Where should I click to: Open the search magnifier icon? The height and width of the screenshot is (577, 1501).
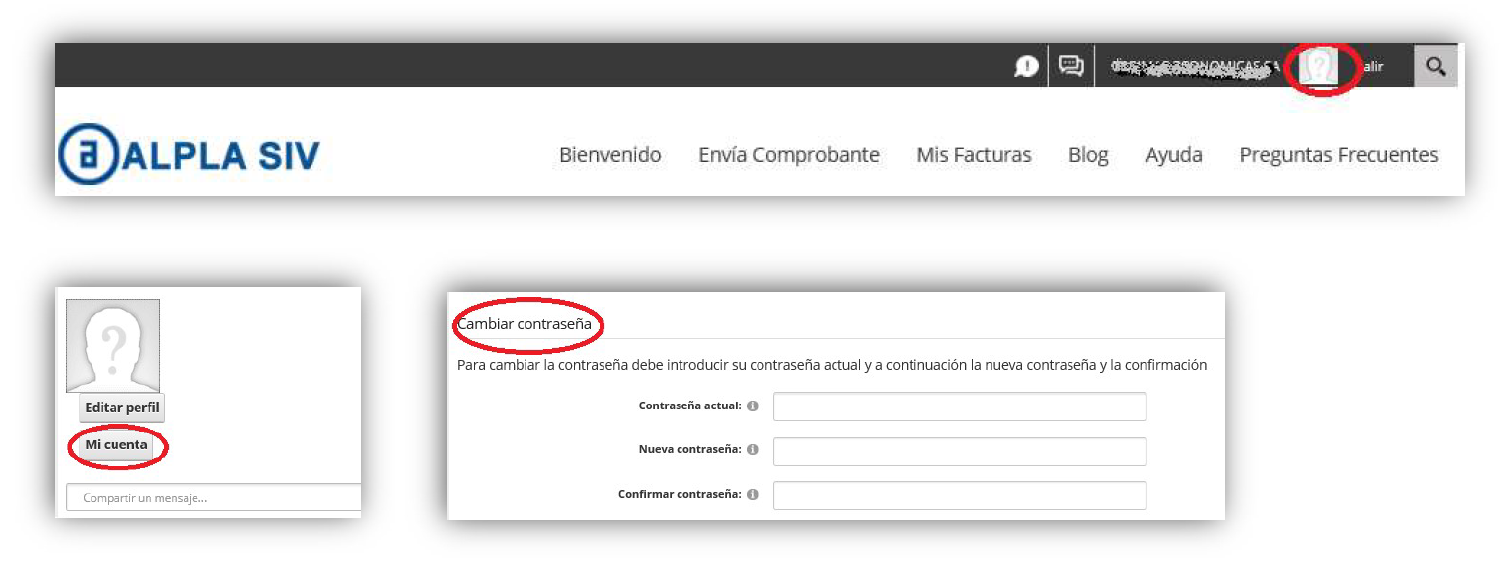1436,66
